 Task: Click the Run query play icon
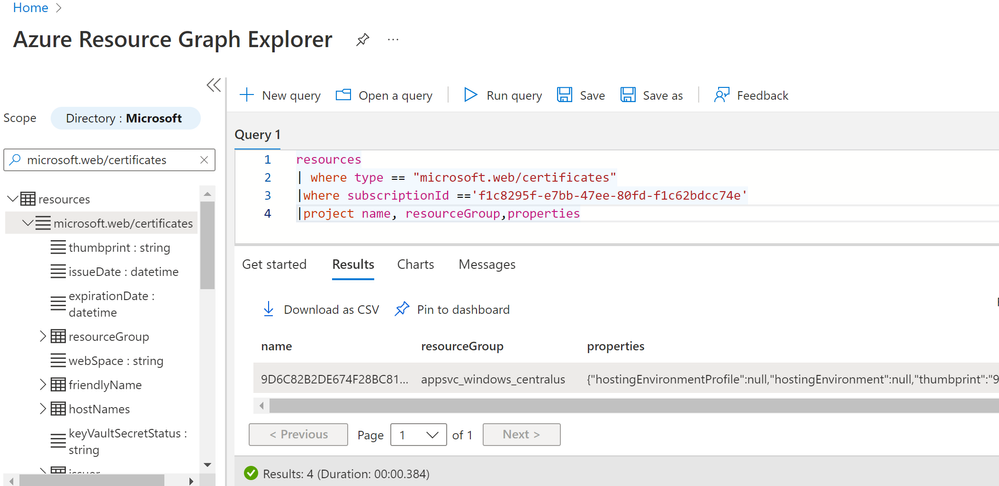pyautogui.click(x=471, y=96)
